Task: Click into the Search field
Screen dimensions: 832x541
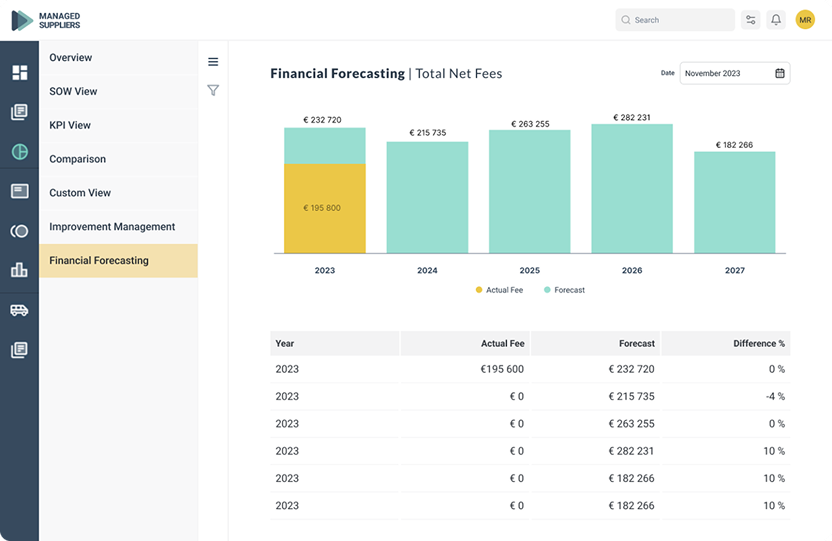Action: pos(675,20)
